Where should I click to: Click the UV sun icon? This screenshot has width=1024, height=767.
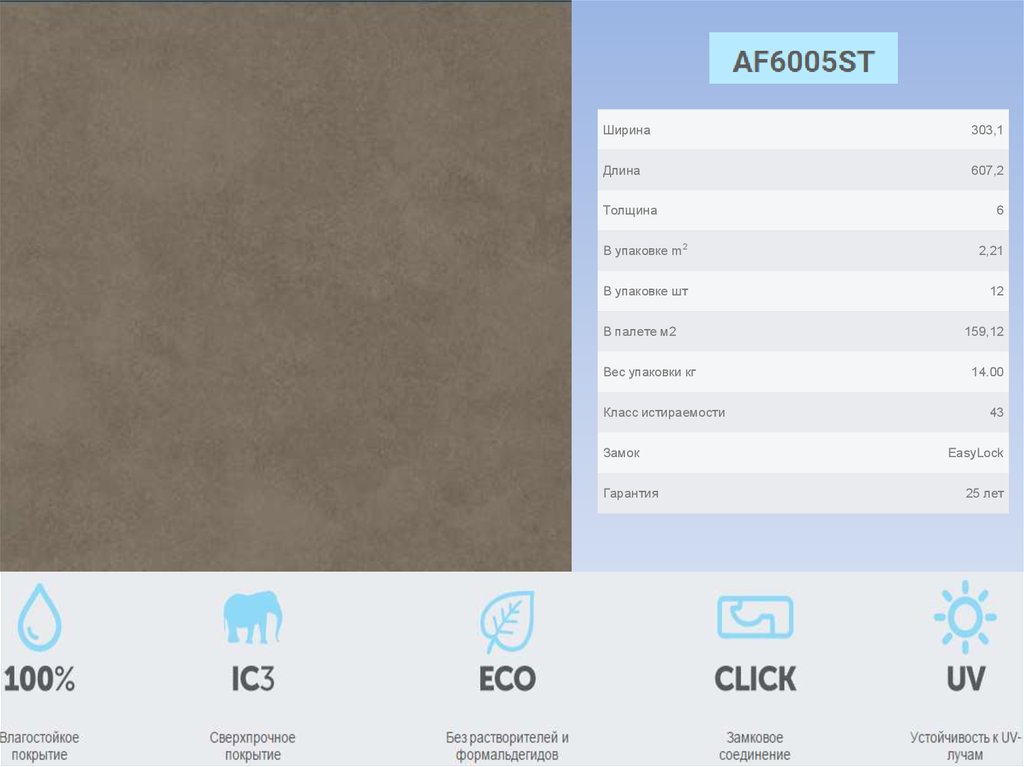coord(965,617)
